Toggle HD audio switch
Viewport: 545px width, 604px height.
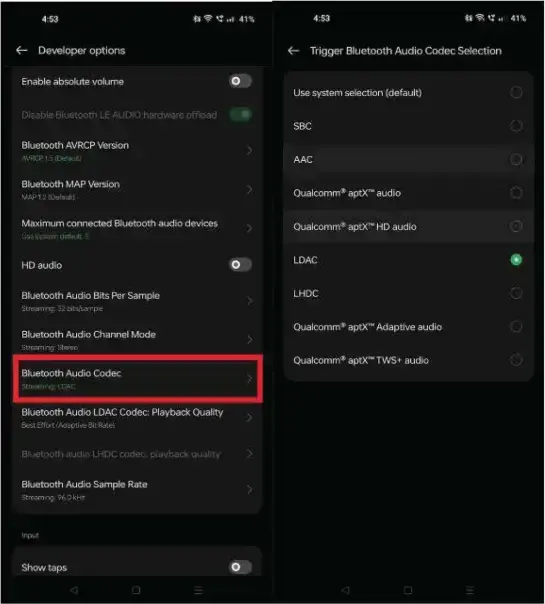coord(240,265)
